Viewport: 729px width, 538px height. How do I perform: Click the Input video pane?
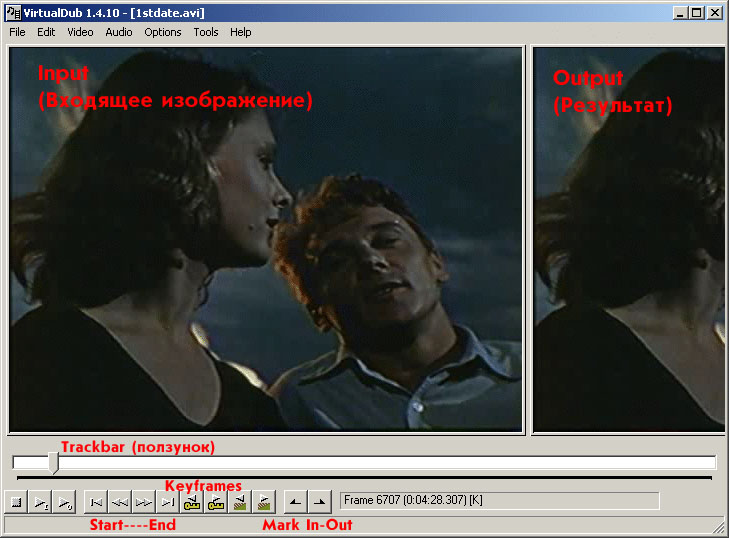point(266,239)
